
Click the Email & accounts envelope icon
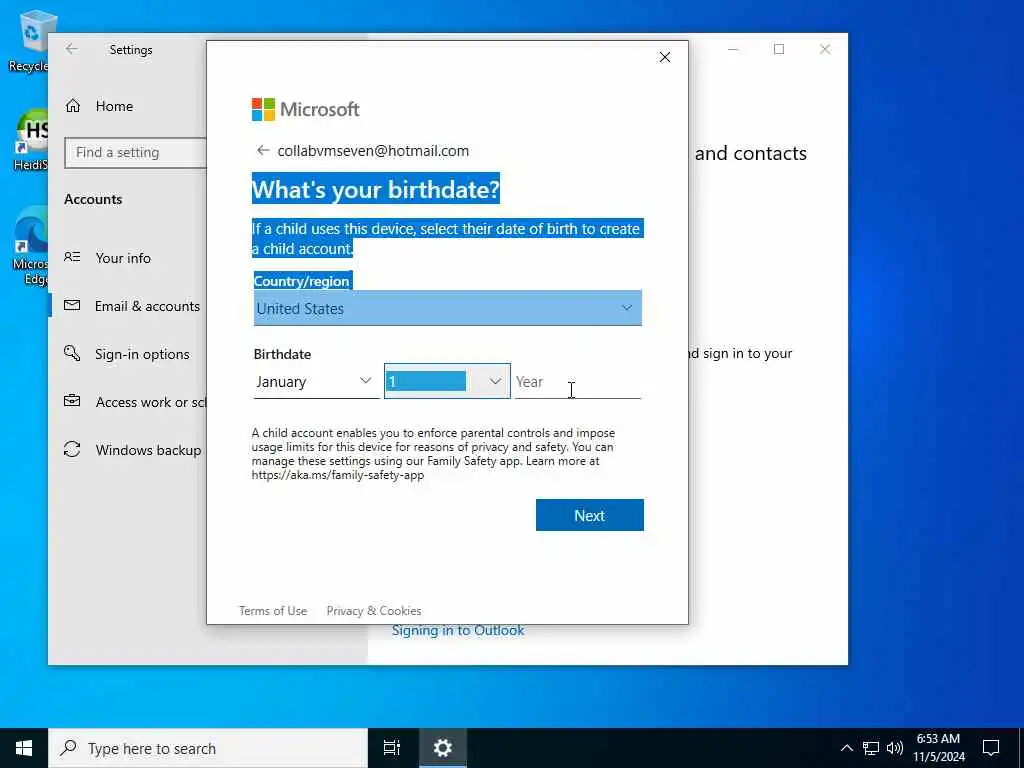pos(72,306)
